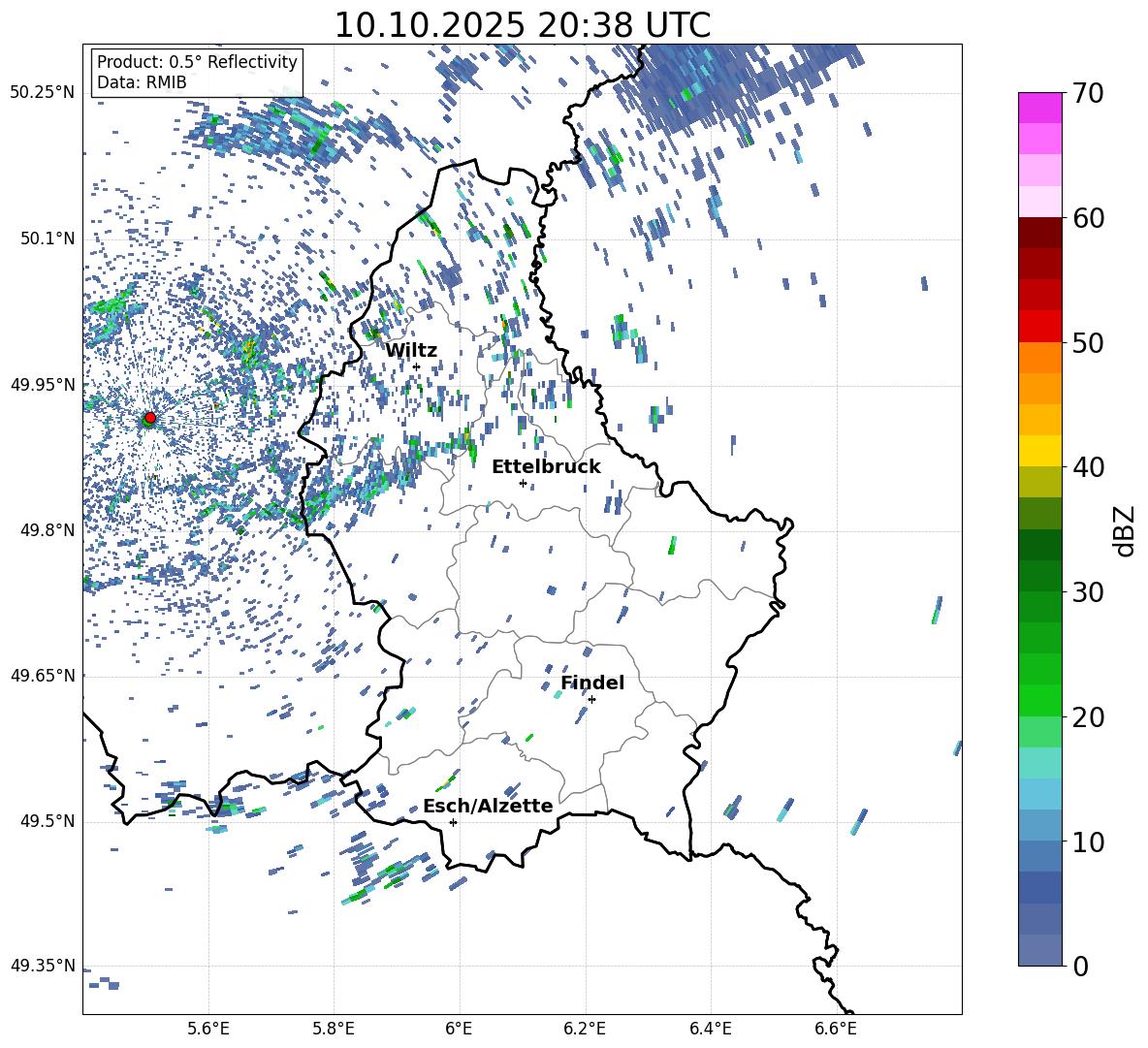Click the title '10.10.2025 20:38 UTC'

(522, 25)
